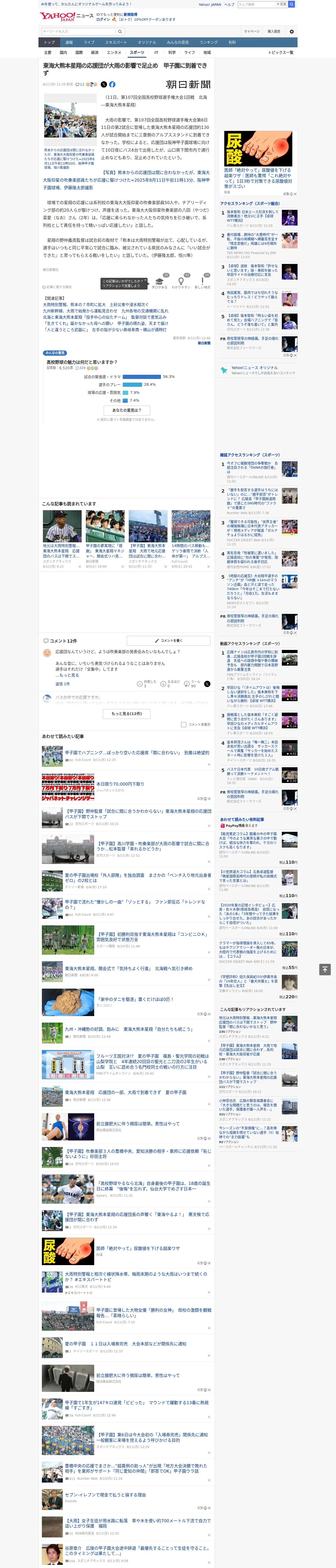Open the 速報 tab in main navigation

point(69,43)
